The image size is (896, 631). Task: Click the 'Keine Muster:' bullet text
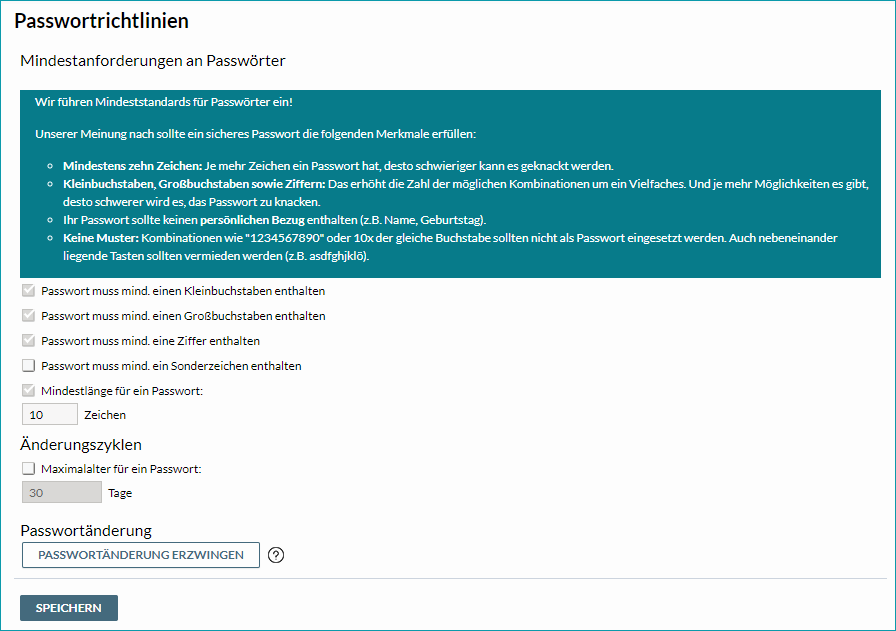coord(101,238)
